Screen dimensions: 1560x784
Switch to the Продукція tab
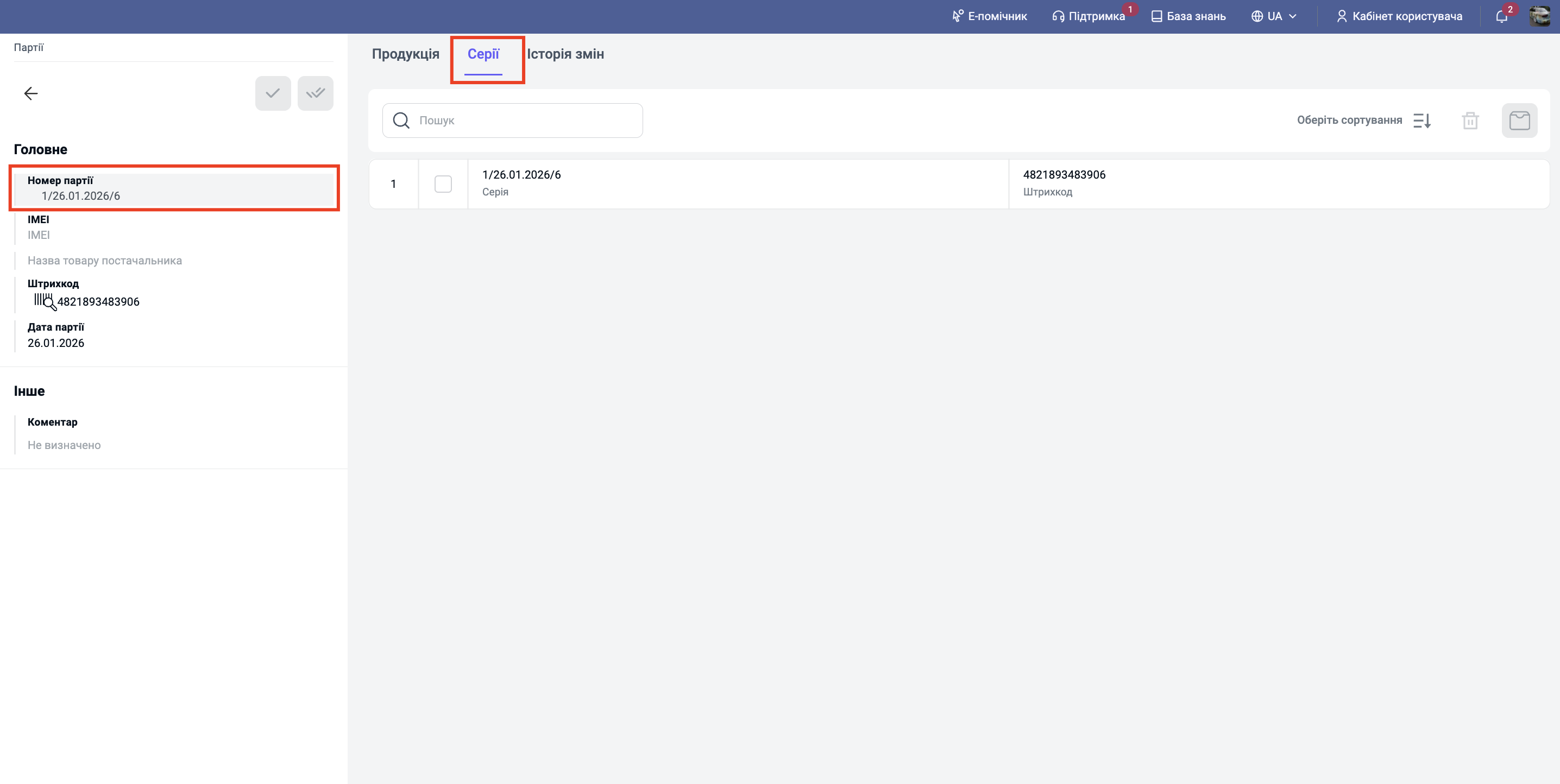tap(405, 54)
